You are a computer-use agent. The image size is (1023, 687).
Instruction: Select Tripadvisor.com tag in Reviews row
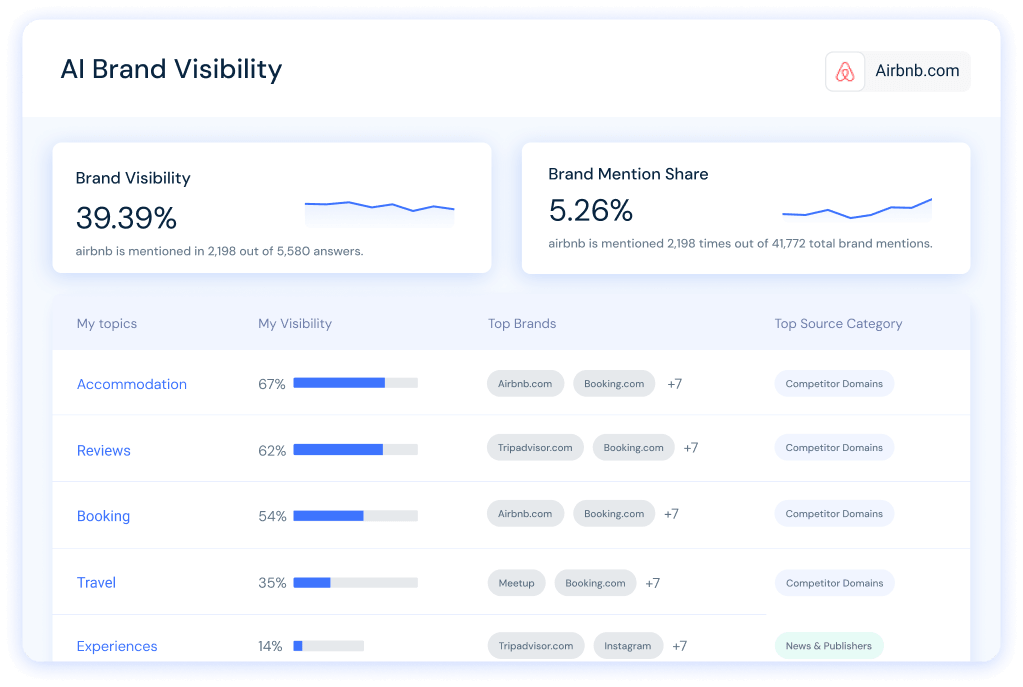pyautogui.click(x=535, y=448)
